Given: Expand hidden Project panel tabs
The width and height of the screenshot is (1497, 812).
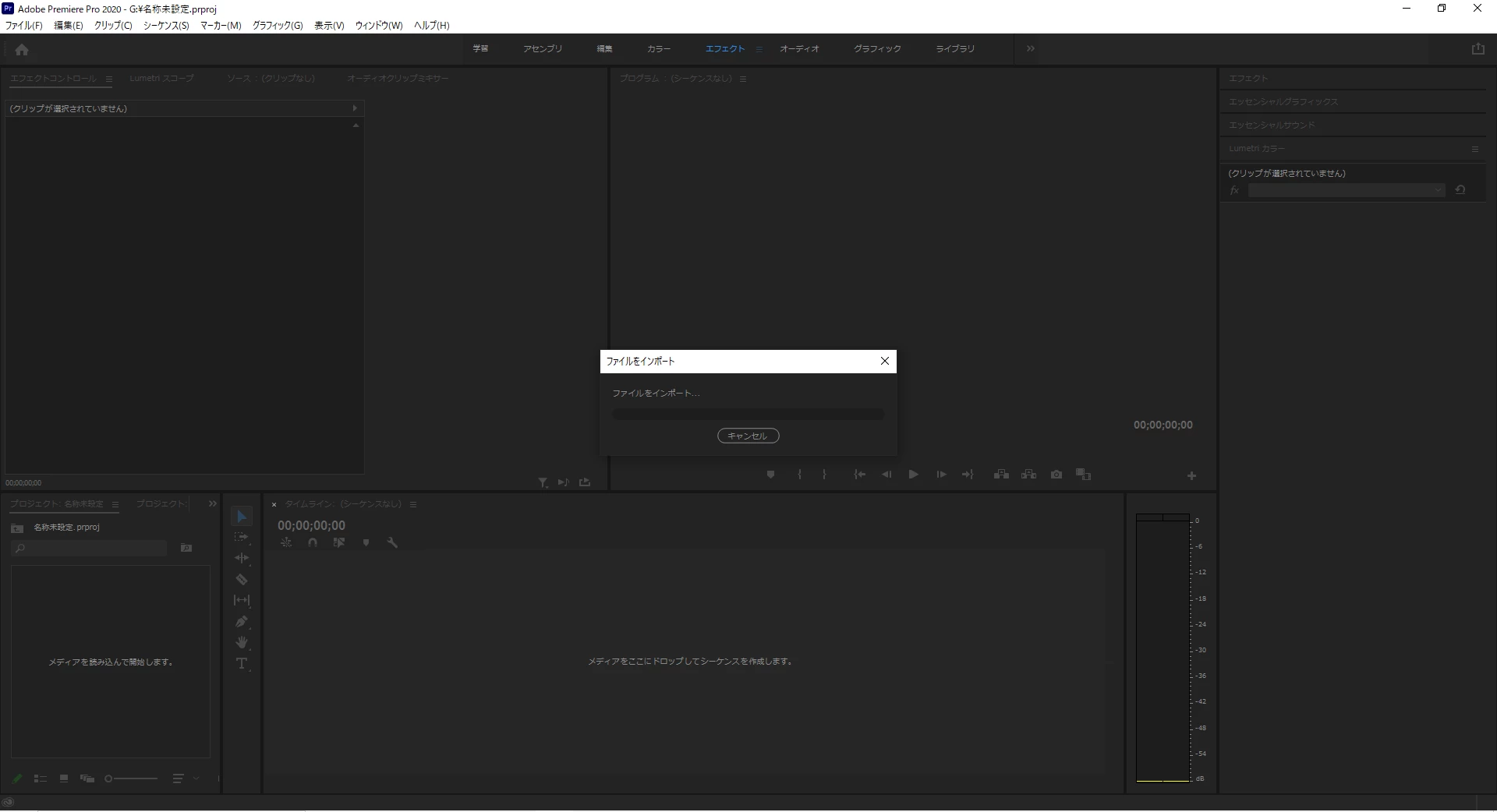Looking at the screenshot, I should coord(212,504).
